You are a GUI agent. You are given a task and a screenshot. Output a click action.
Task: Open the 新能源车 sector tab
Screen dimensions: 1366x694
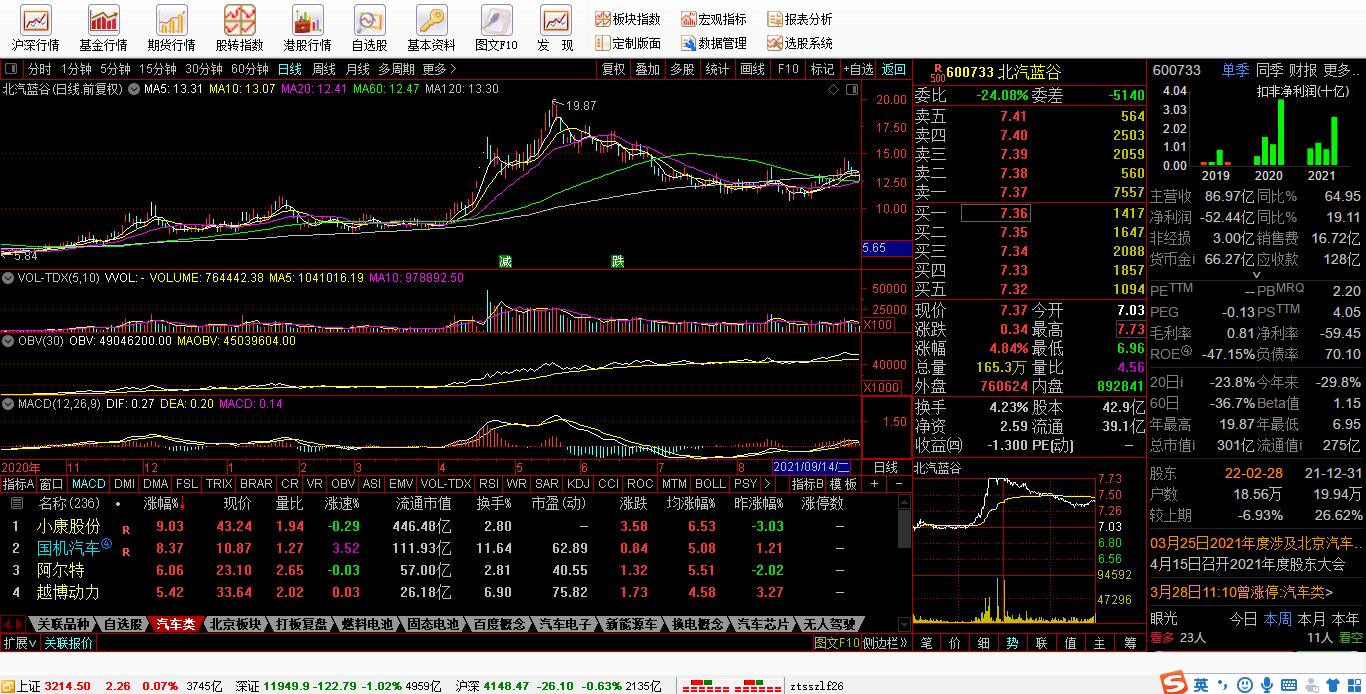tap(631, 624)
